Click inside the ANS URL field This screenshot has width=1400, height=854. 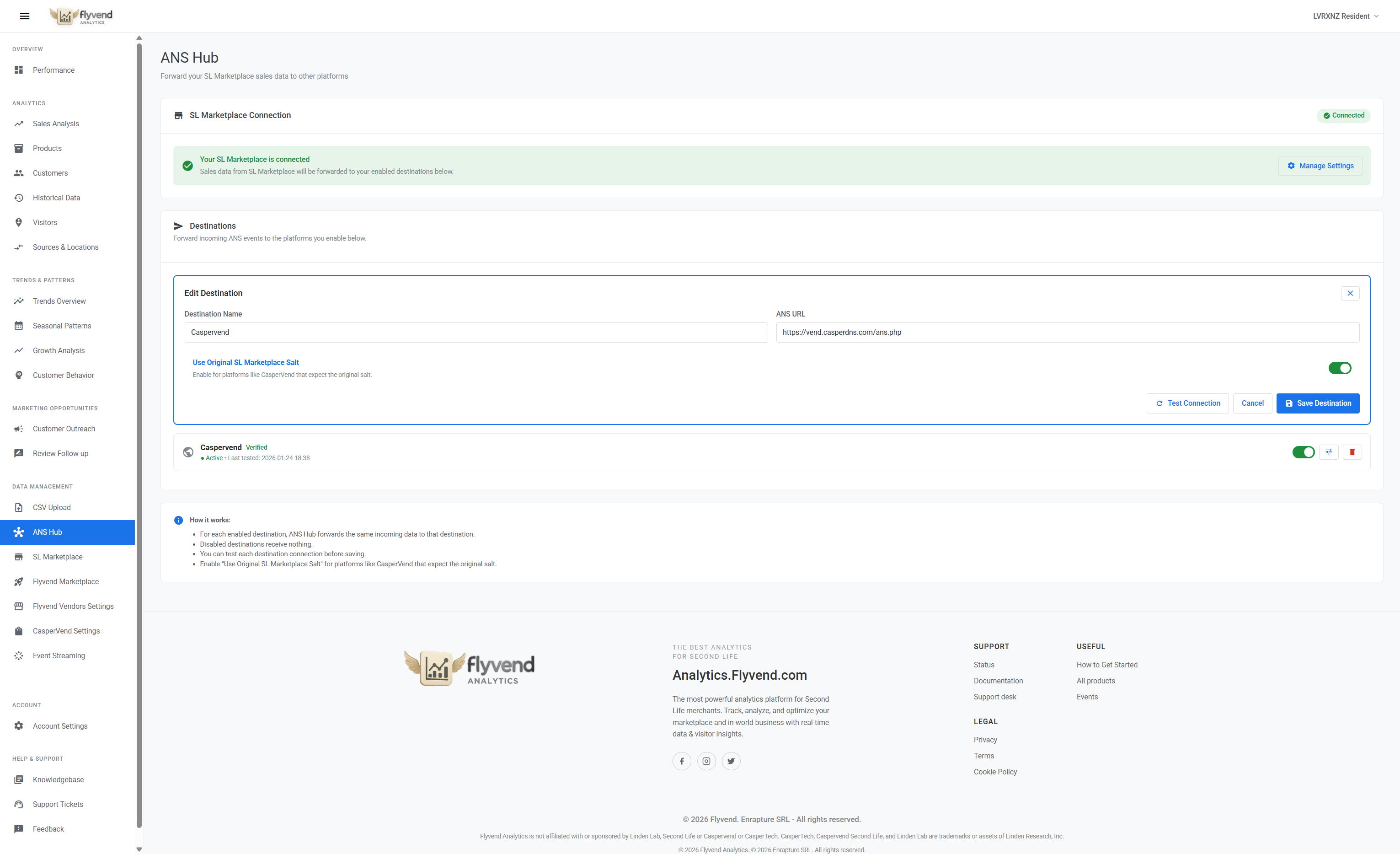coord(1067,332)
